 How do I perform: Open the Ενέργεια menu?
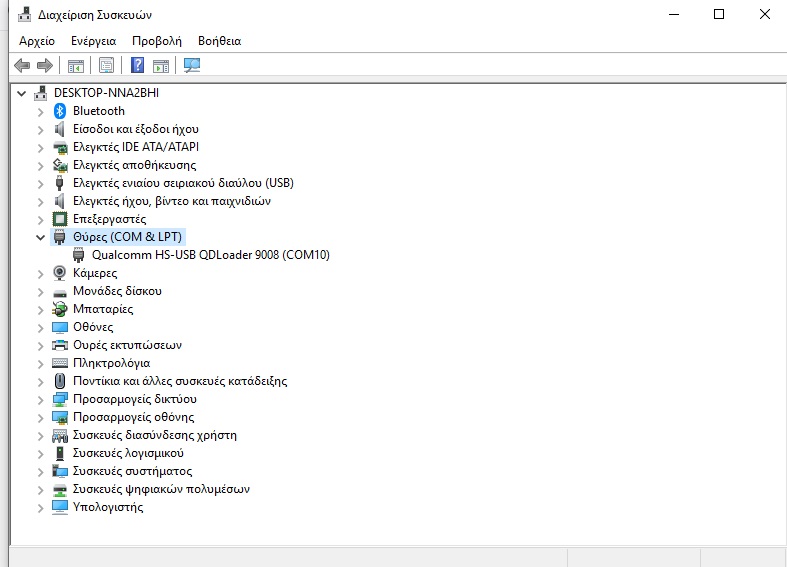(93, 41)
